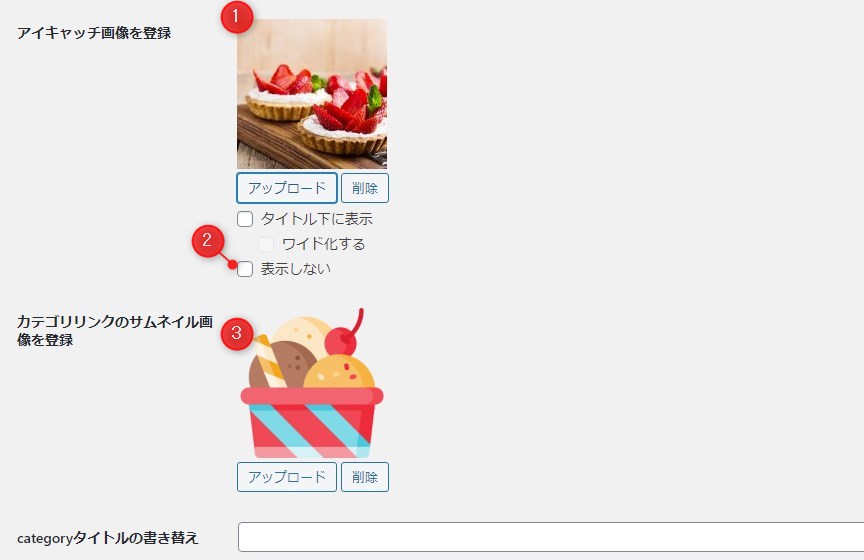
Task: Click the red number 2 marker
Action: pos(208,241)
